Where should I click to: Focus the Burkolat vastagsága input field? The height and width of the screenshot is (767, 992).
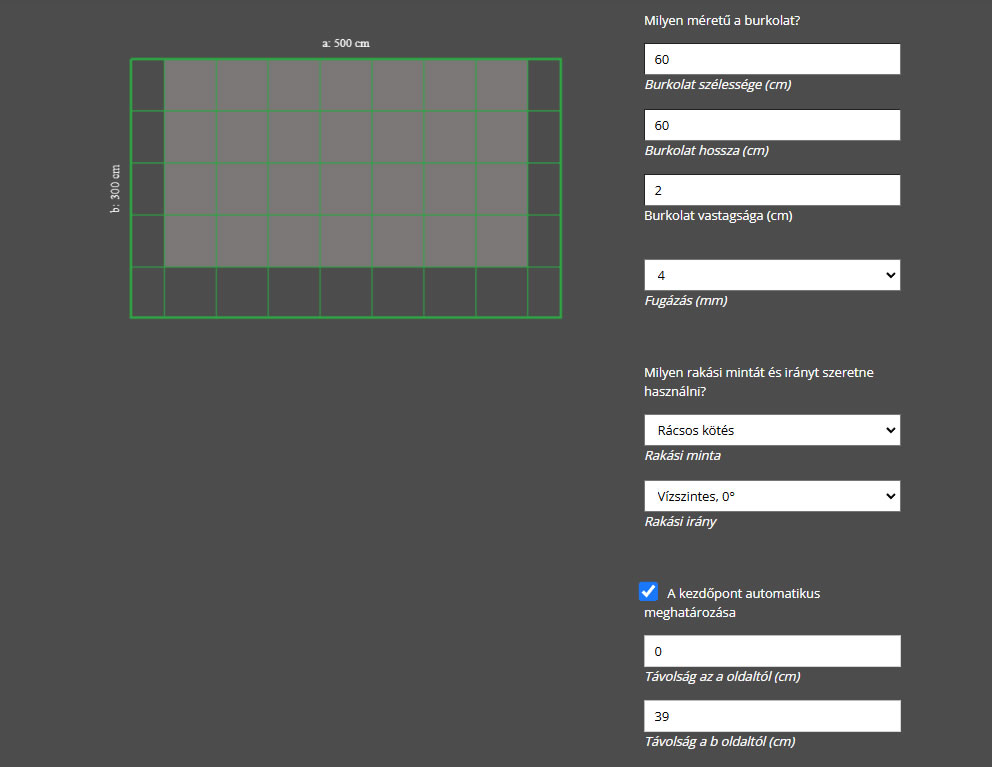(x=772, y=190)
